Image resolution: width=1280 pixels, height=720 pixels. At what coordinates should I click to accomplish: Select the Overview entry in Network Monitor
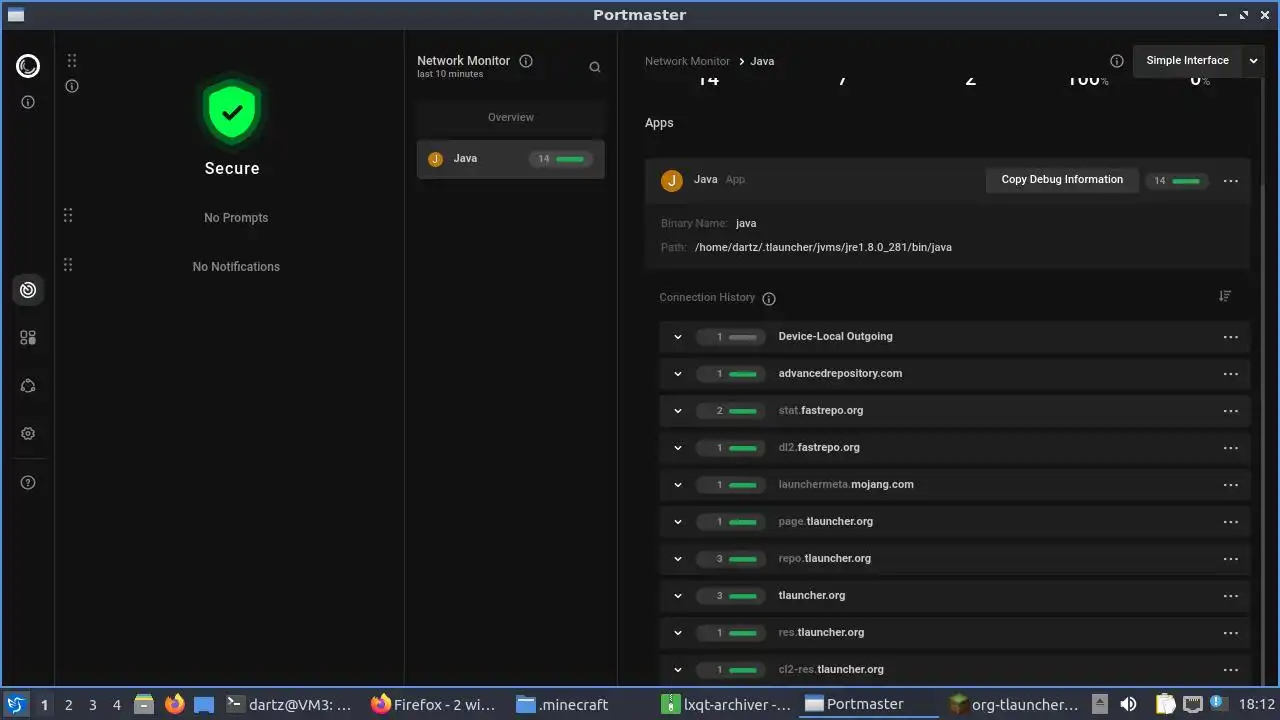click(511, 117)
